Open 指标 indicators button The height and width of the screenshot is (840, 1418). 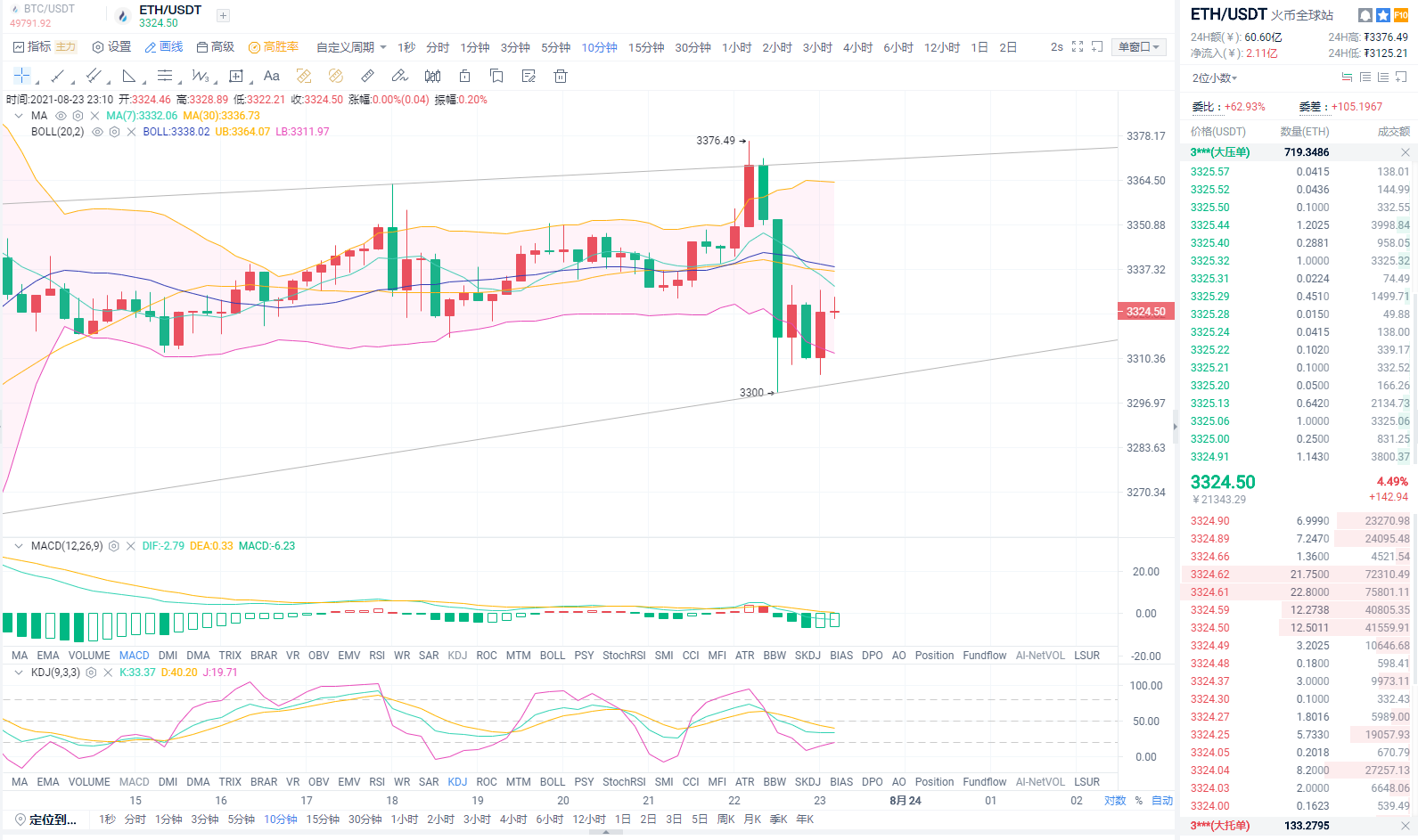coord(33,47)
